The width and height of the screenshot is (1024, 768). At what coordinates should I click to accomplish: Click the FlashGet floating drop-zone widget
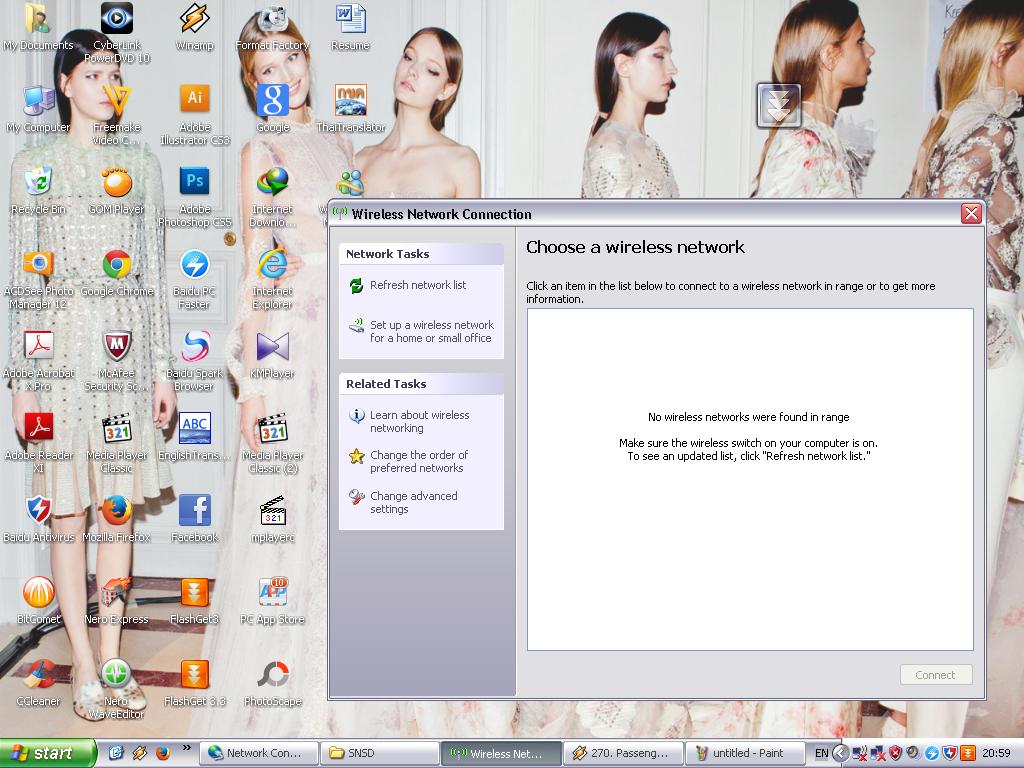pyautogui.click(x=778, y=105)
